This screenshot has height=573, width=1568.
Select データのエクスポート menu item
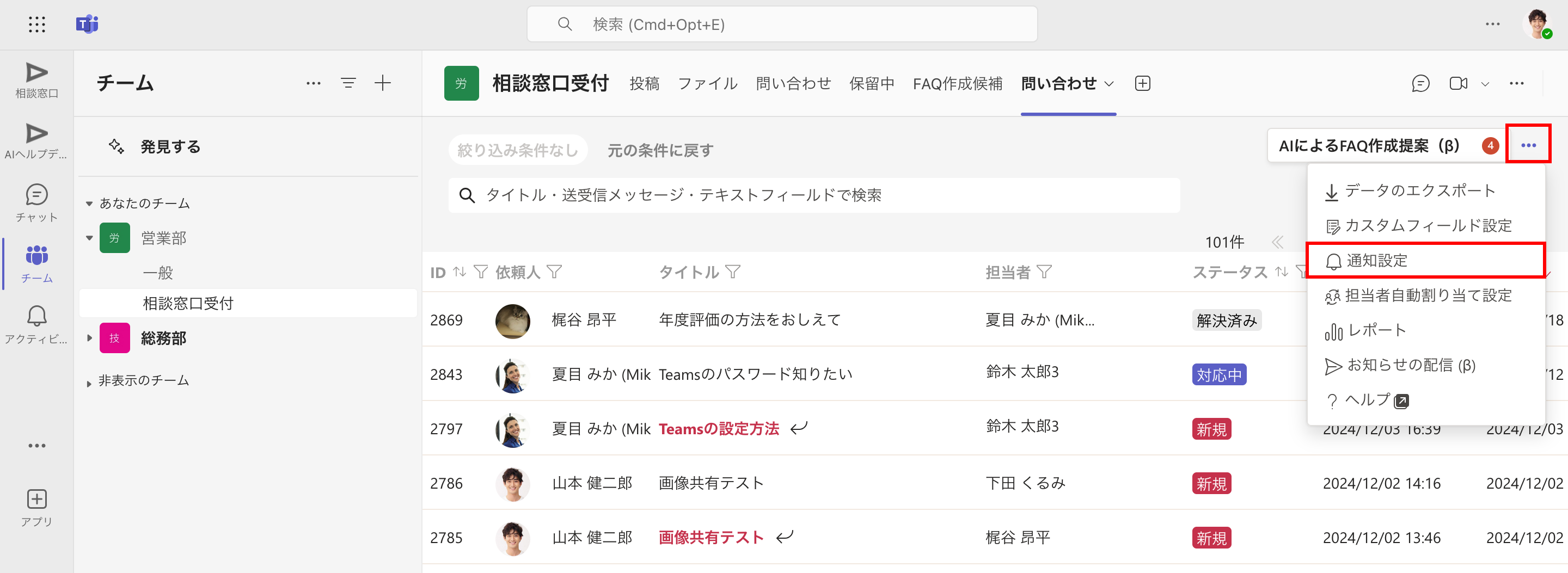1425,191
